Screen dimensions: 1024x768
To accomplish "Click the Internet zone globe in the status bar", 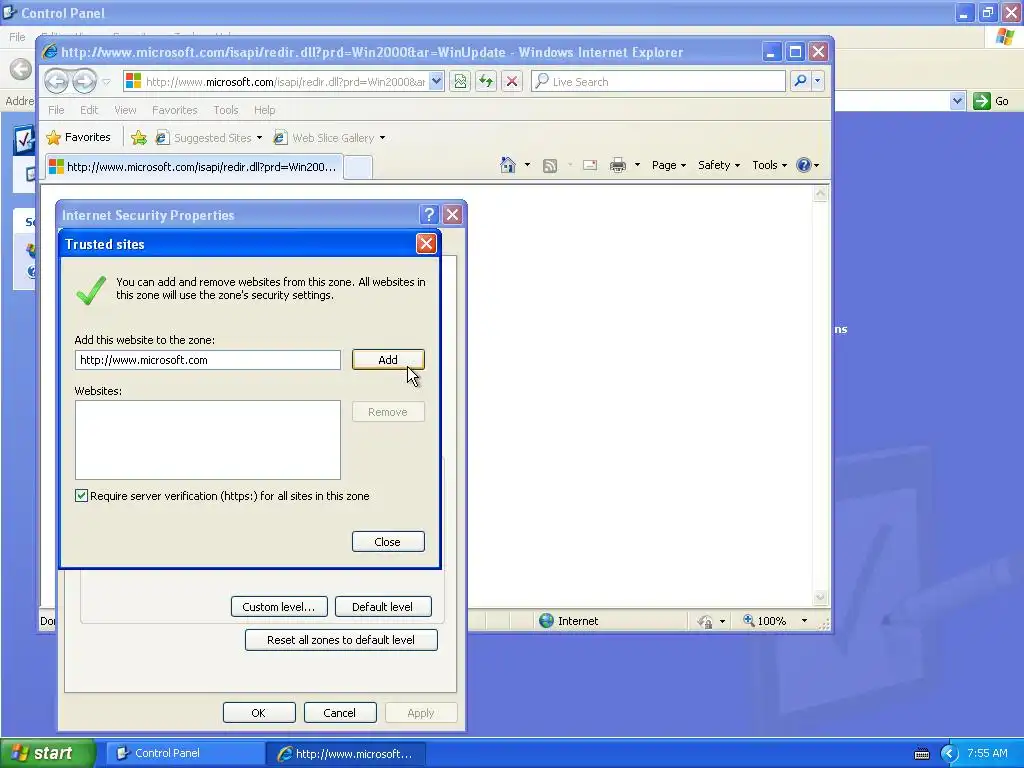I will (x=547, y=621).
